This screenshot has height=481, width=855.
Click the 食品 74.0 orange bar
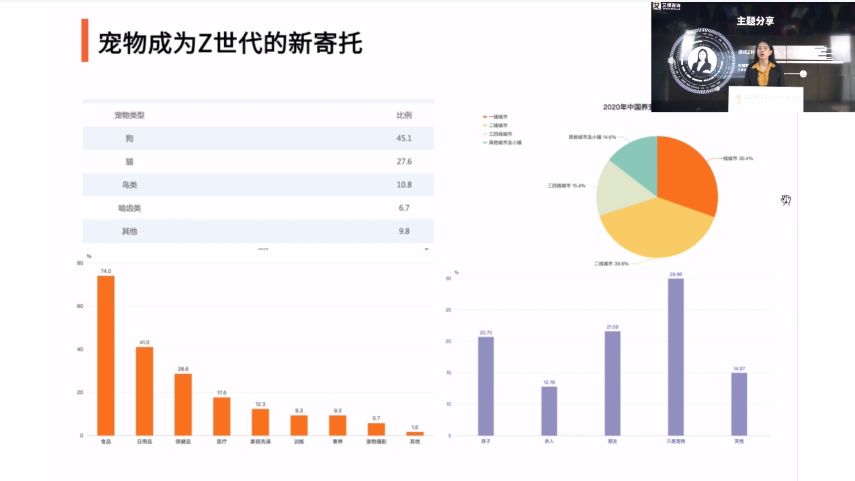point(105,355)
